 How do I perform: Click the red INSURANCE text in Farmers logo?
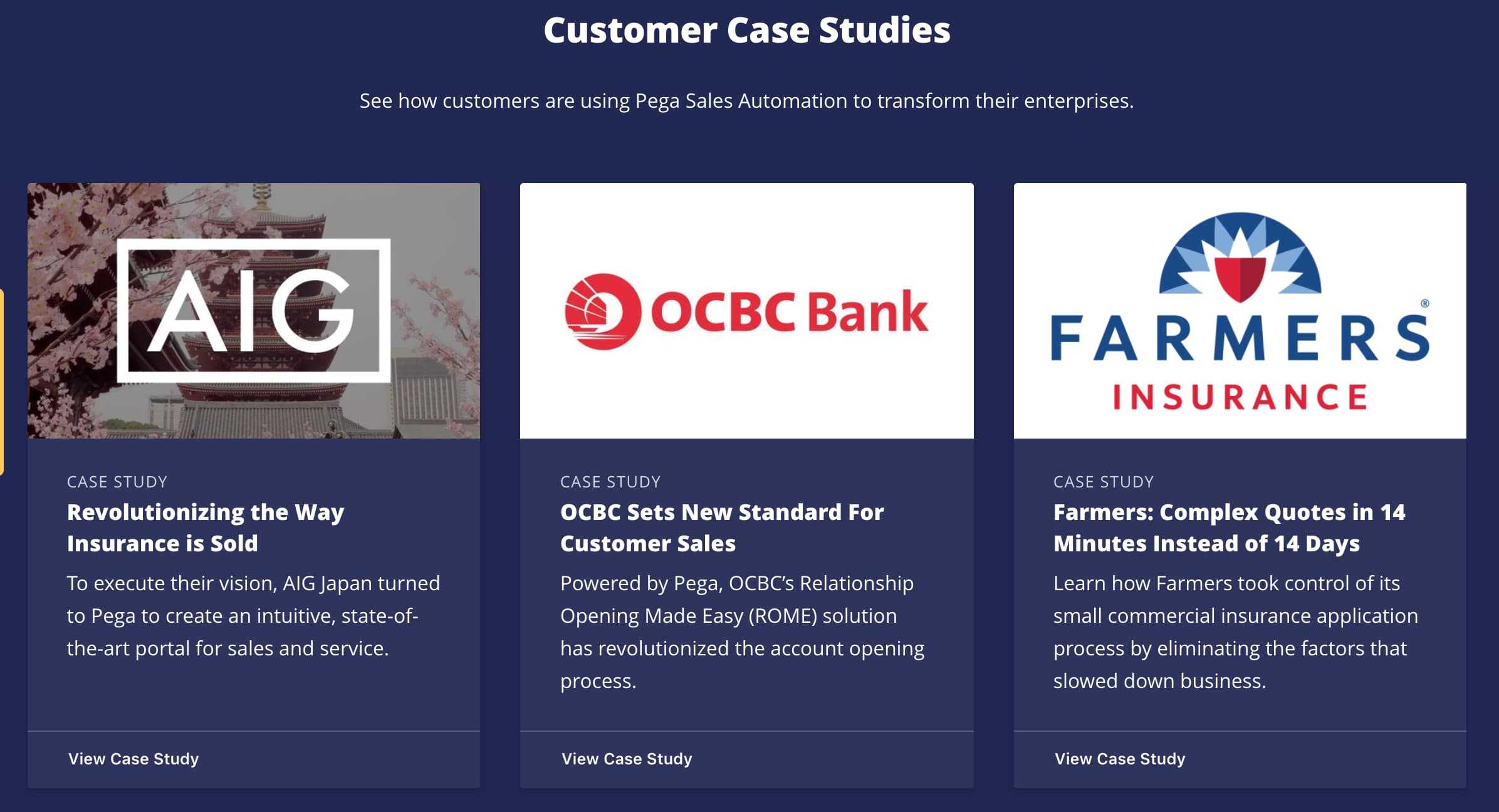[1240, 397]
